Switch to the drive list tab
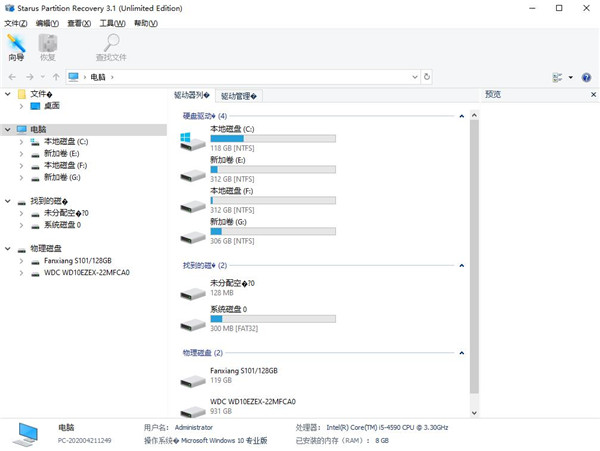This screenshot has height=451, width=600. pos(192,95)
